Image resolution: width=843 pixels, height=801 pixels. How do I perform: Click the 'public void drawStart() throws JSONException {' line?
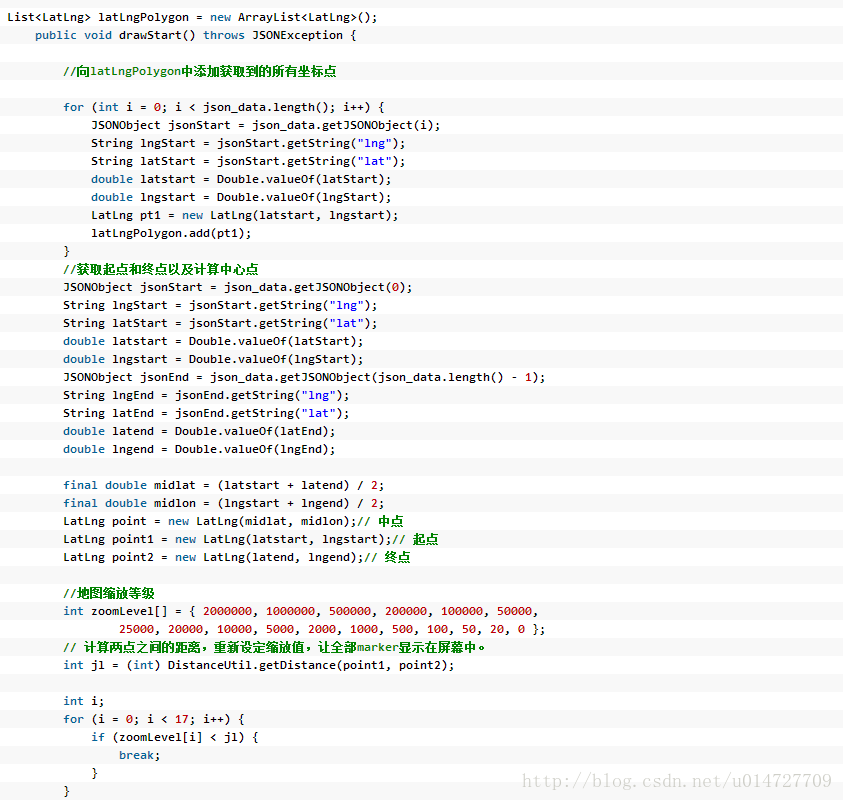coord(195,35)
